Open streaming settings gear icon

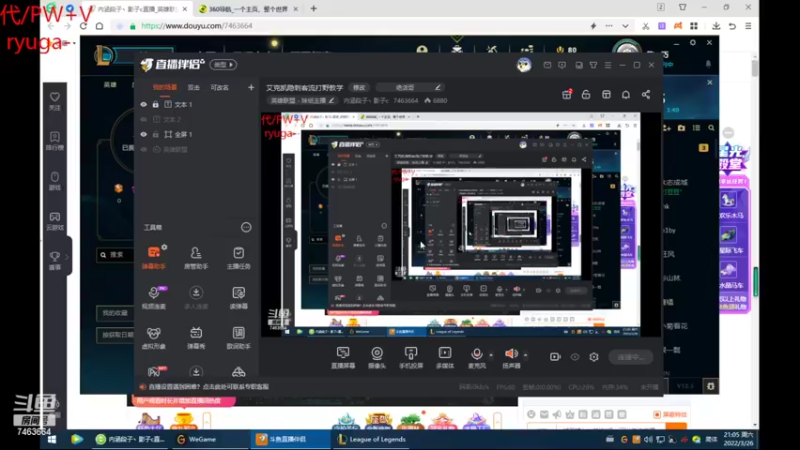594,357
